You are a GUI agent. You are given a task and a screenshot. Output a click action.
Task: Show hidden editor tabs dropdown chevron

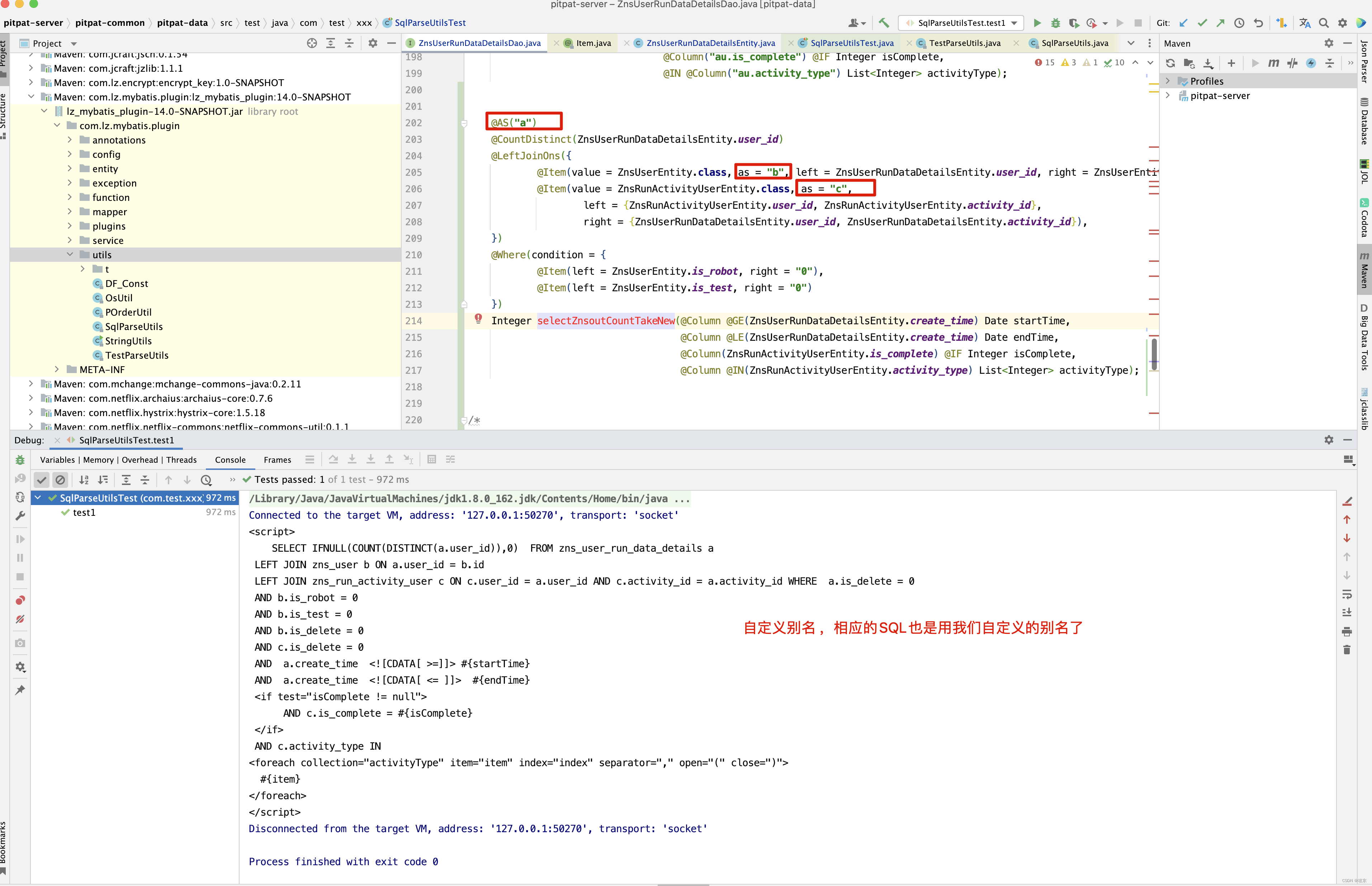point(1131,43)
